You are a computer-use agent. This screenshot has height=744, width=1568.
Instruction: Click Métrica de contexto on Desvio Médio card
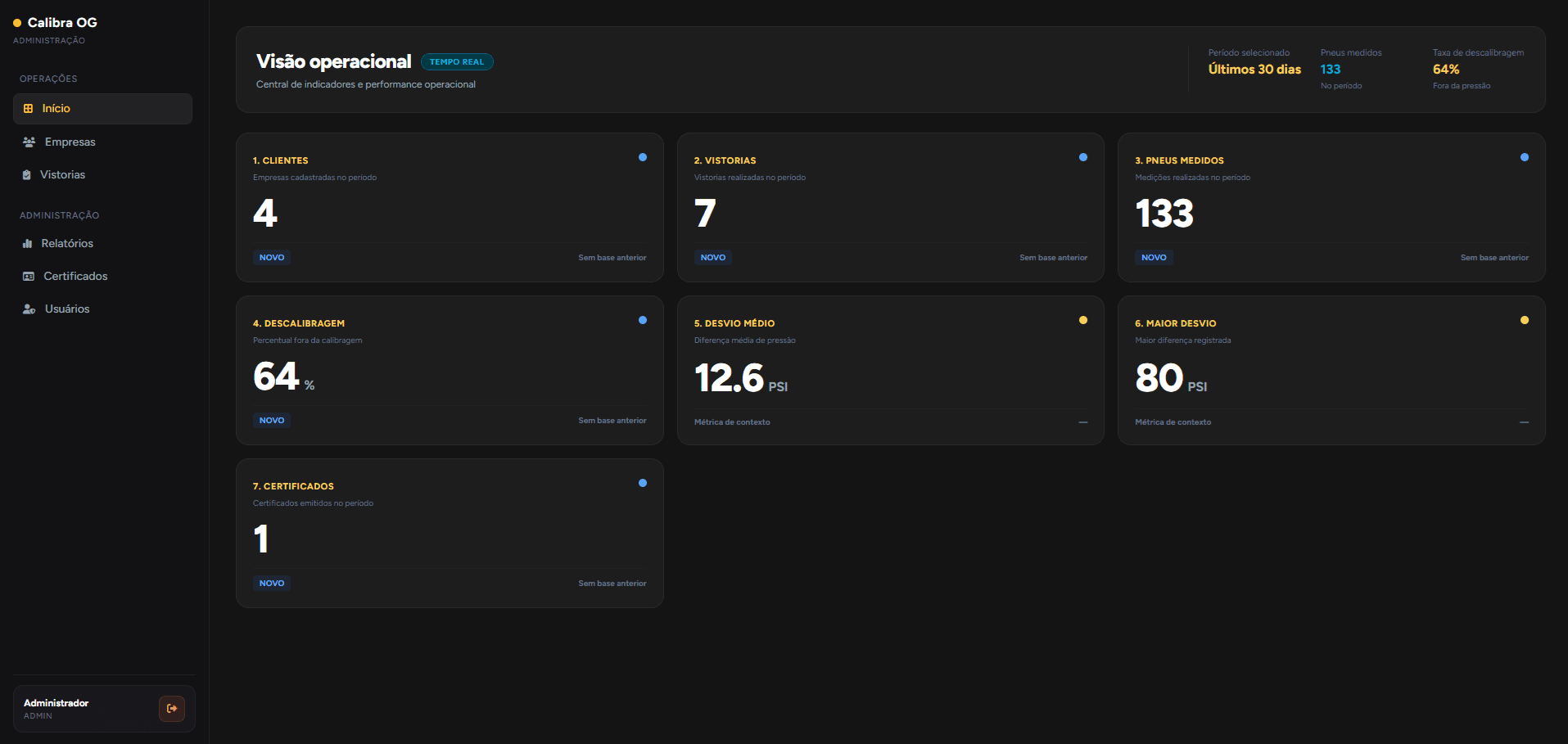(732, 422)
